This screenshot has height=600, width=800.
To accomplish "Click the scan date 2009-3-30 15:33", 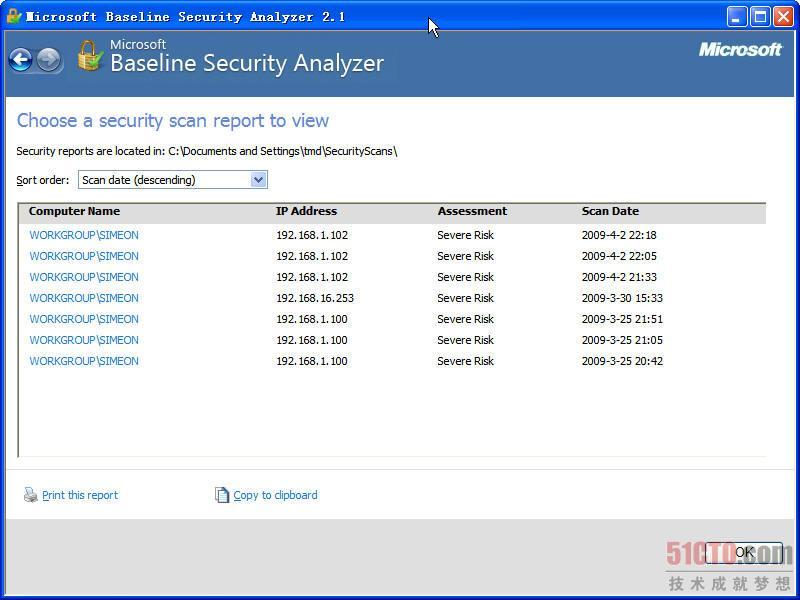I will pos(622,298).
